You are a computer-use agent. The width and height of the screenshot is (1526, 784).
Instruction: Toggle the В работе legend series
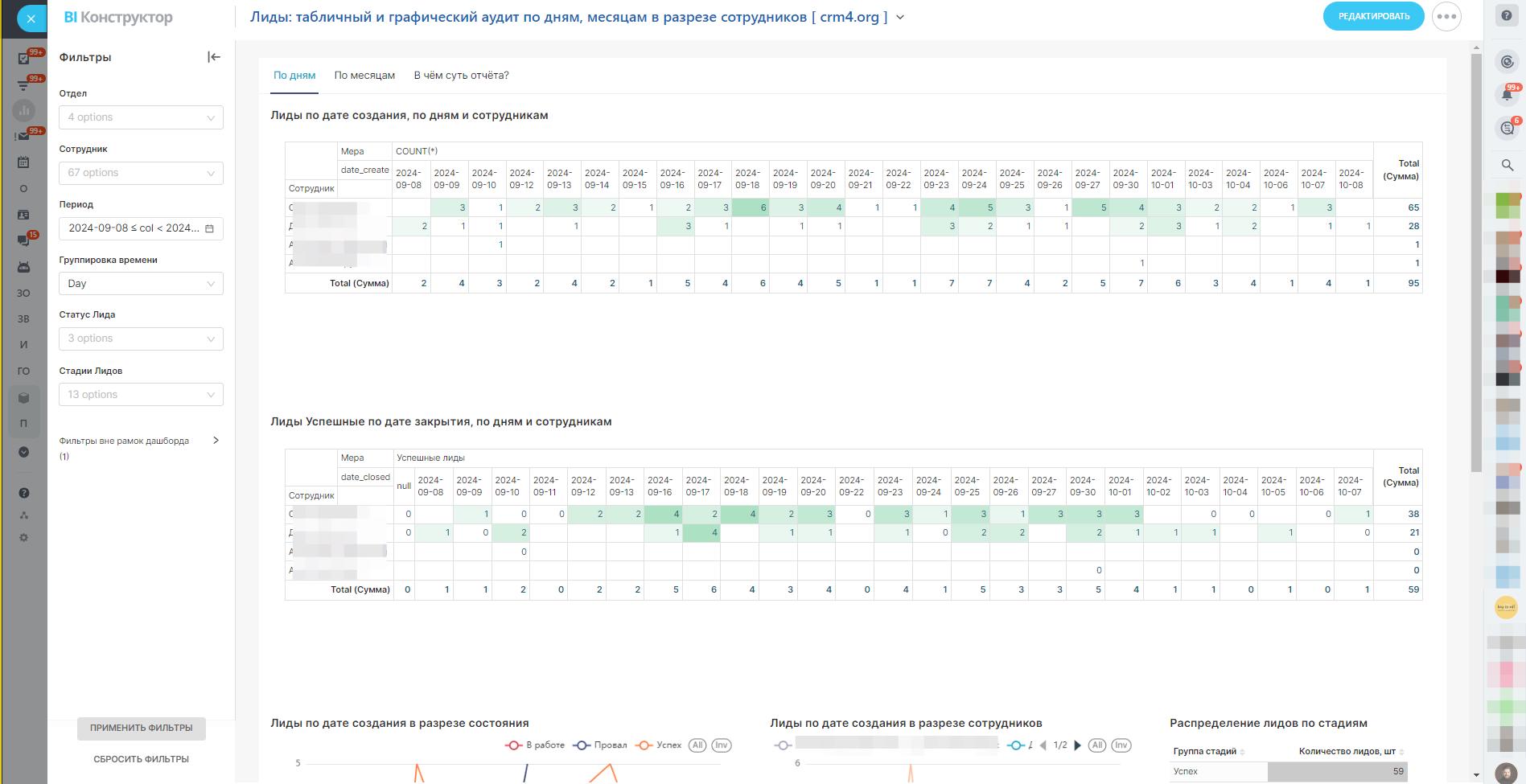coord(535,745)
